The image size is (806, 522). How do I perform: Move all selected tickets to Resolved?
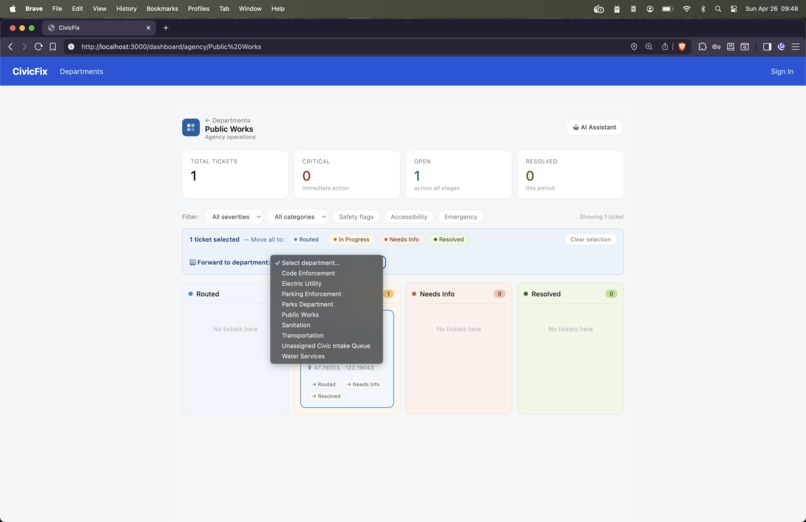(449, 239)
